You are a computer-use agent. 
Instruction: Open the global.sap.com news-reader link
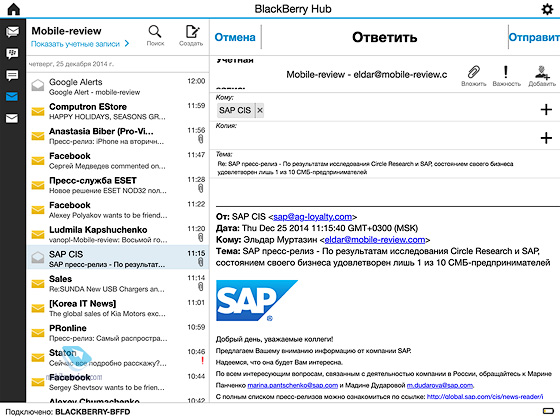(x=485, y=397)
